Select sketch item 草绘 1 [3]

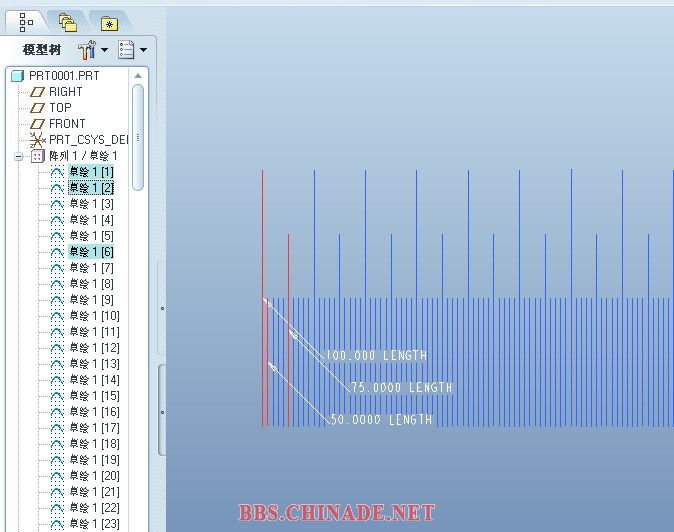point(91,204)
